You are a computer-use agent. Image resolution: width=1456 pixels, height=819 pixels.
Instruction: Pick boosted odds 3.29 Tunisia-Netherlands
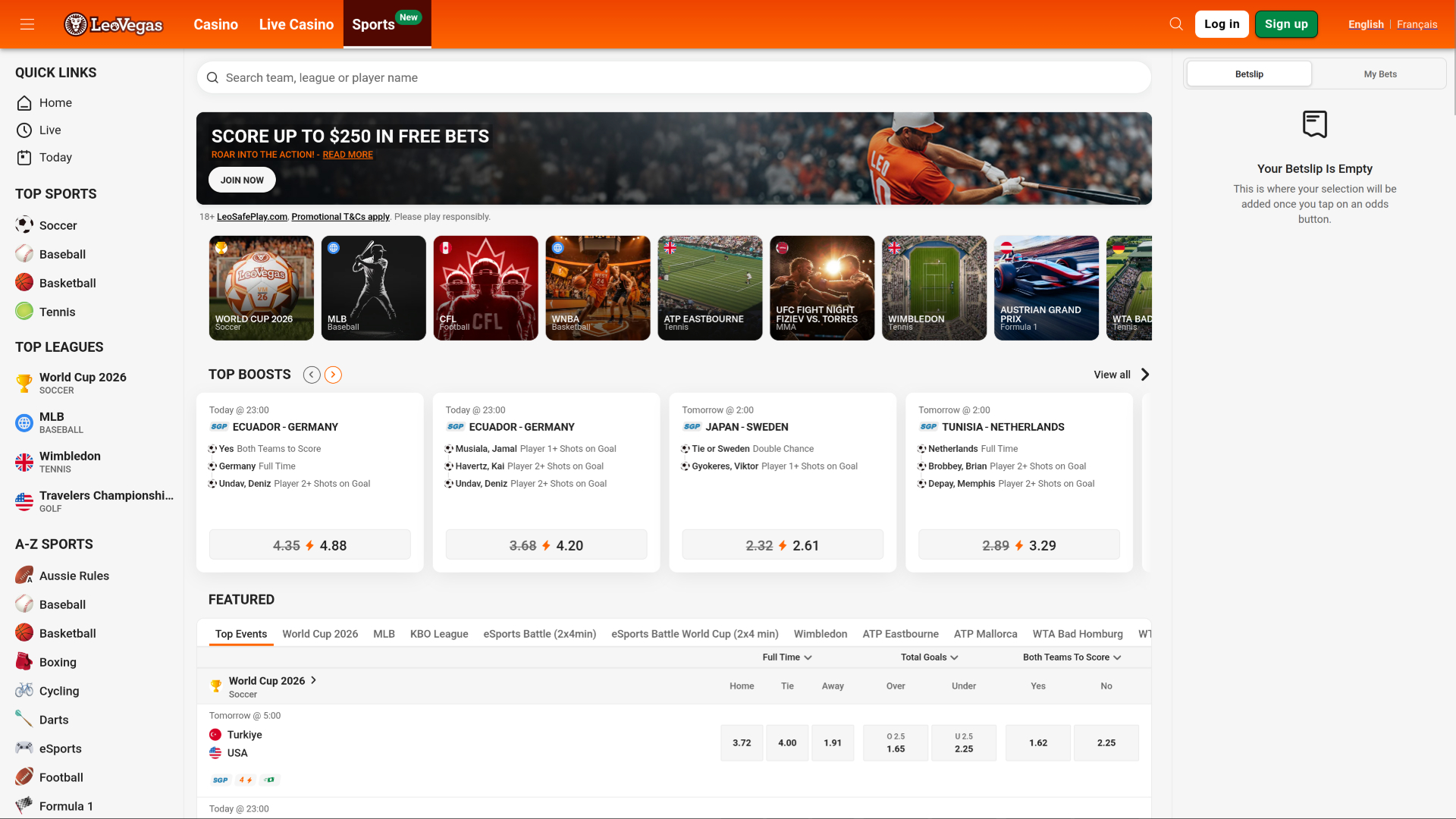[1019, 544]
